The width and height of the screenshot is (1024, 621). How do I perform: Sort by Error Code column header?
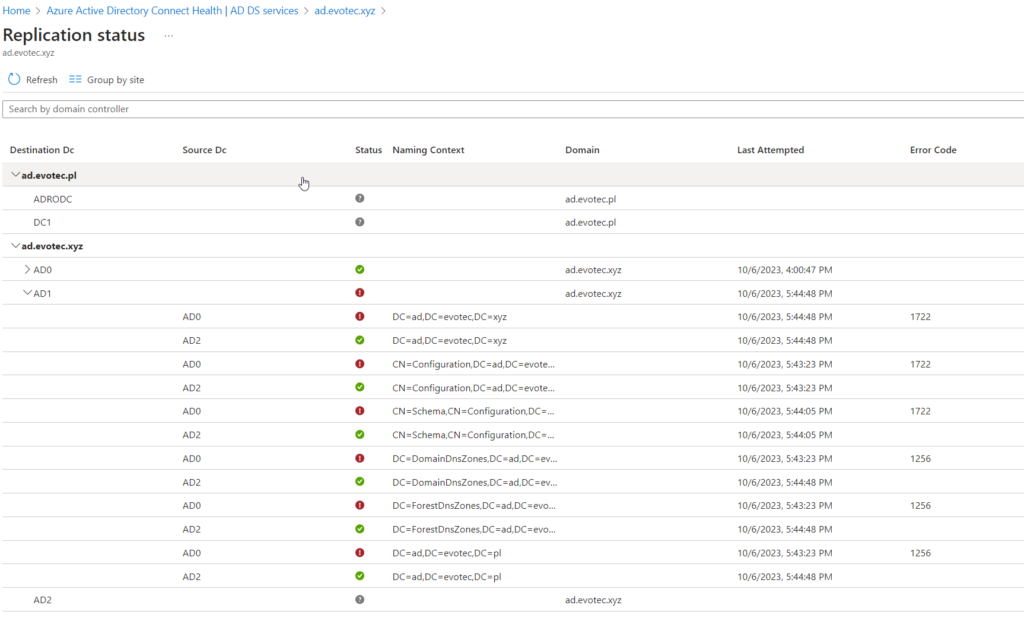933,150
